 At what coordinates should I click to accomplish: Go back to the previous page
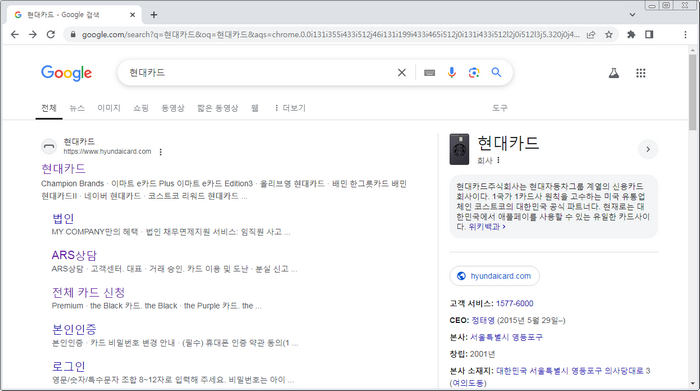coord(15,34)
